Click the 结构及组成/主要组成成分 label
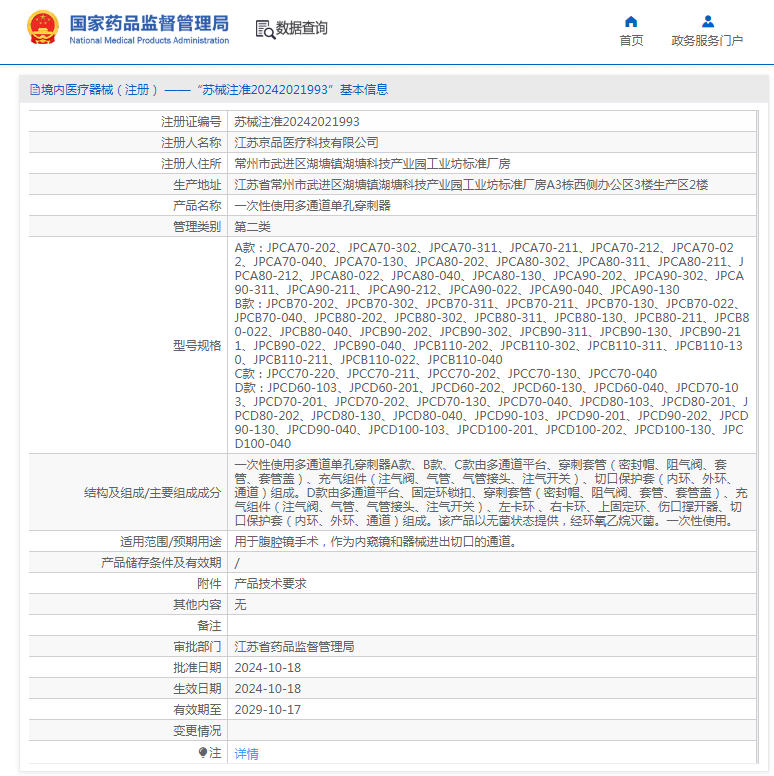 (152, 492)
